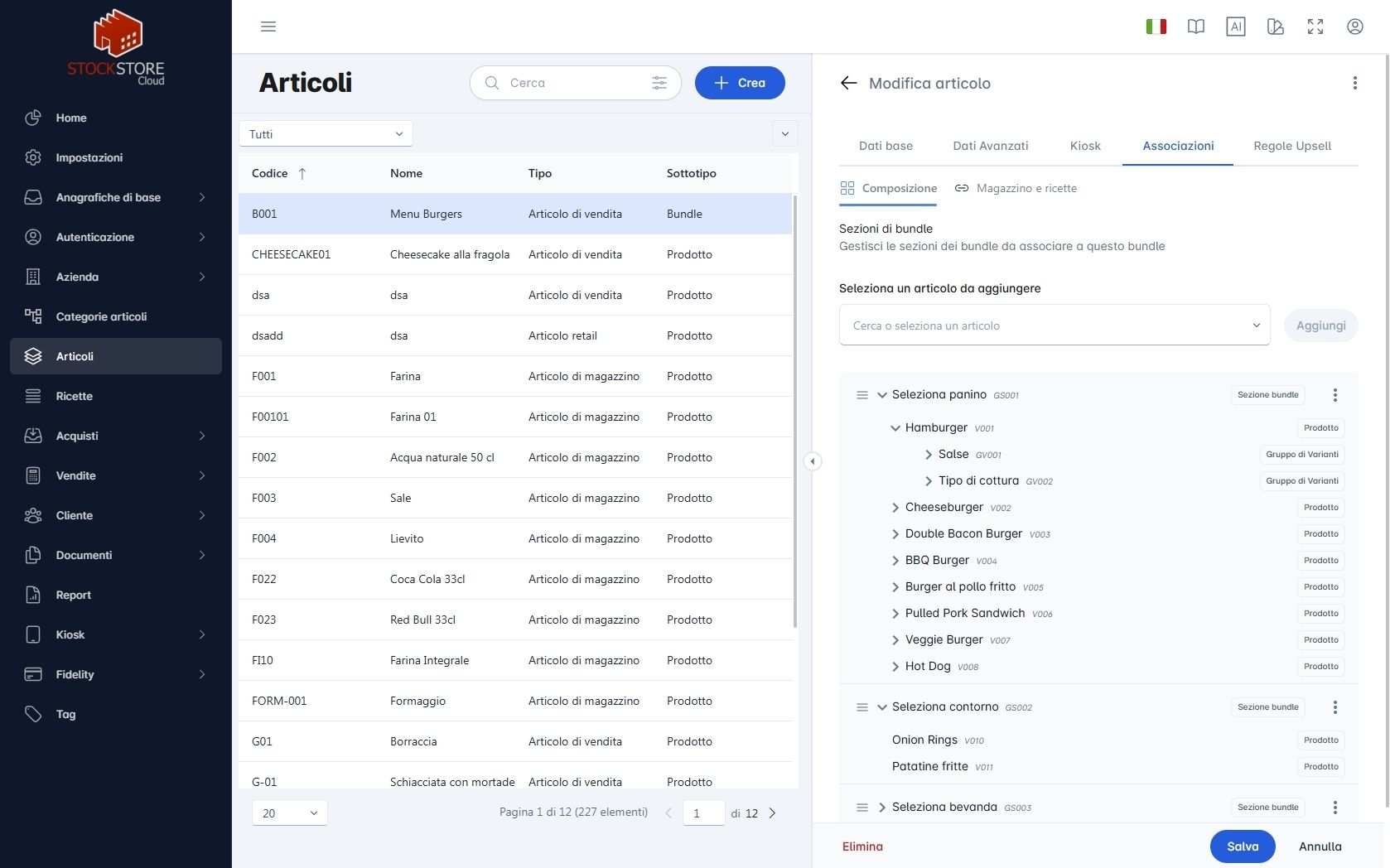Open the hamburger menu icon

click(268, 27)
